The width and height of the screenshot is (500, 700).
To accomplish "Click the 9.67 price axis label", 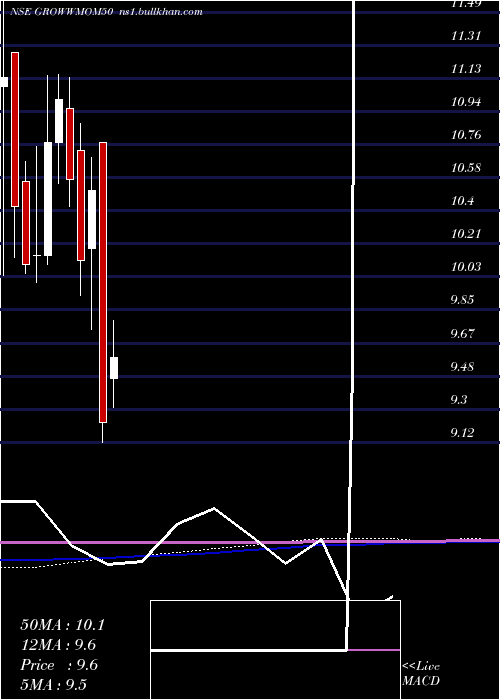I will [462, 333].
